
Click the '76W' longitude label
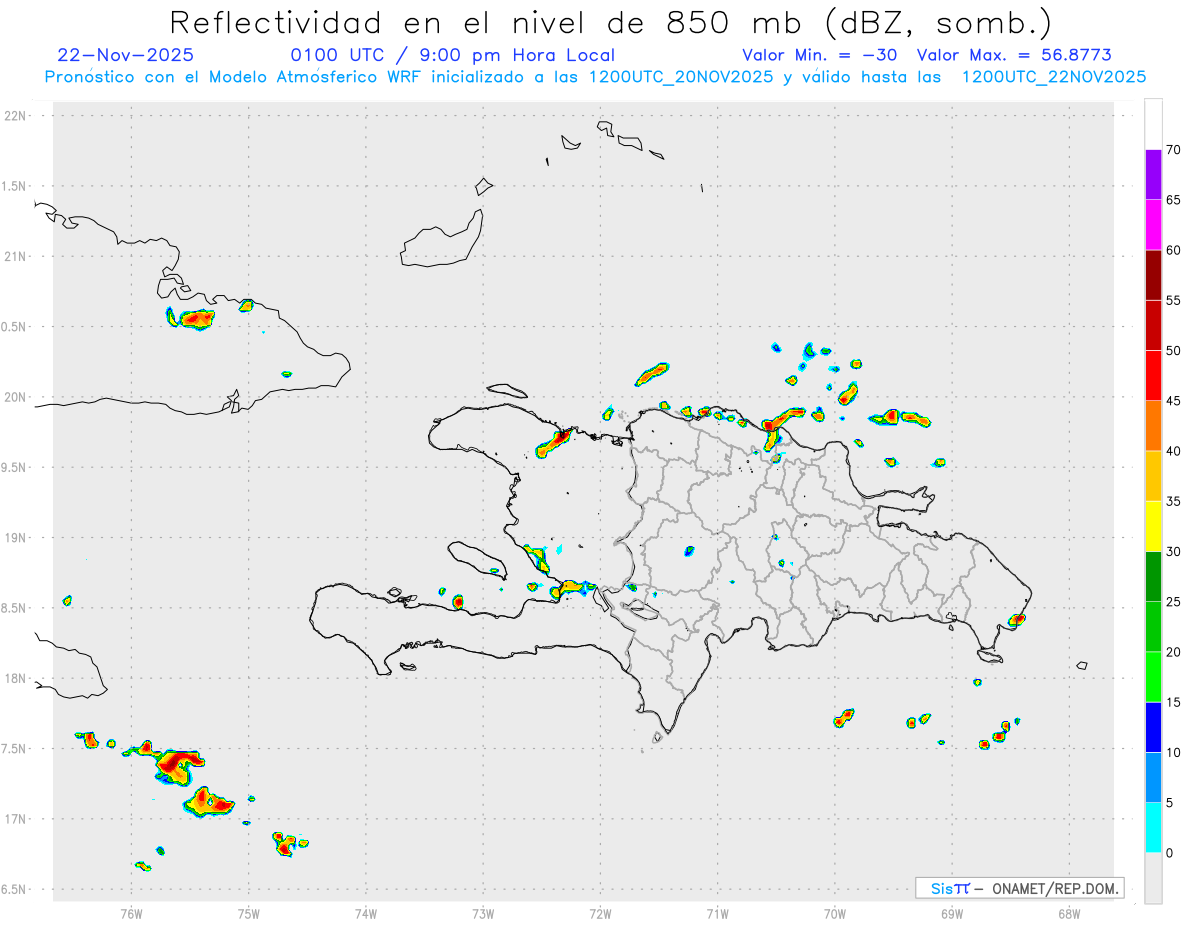click(131, 913)
